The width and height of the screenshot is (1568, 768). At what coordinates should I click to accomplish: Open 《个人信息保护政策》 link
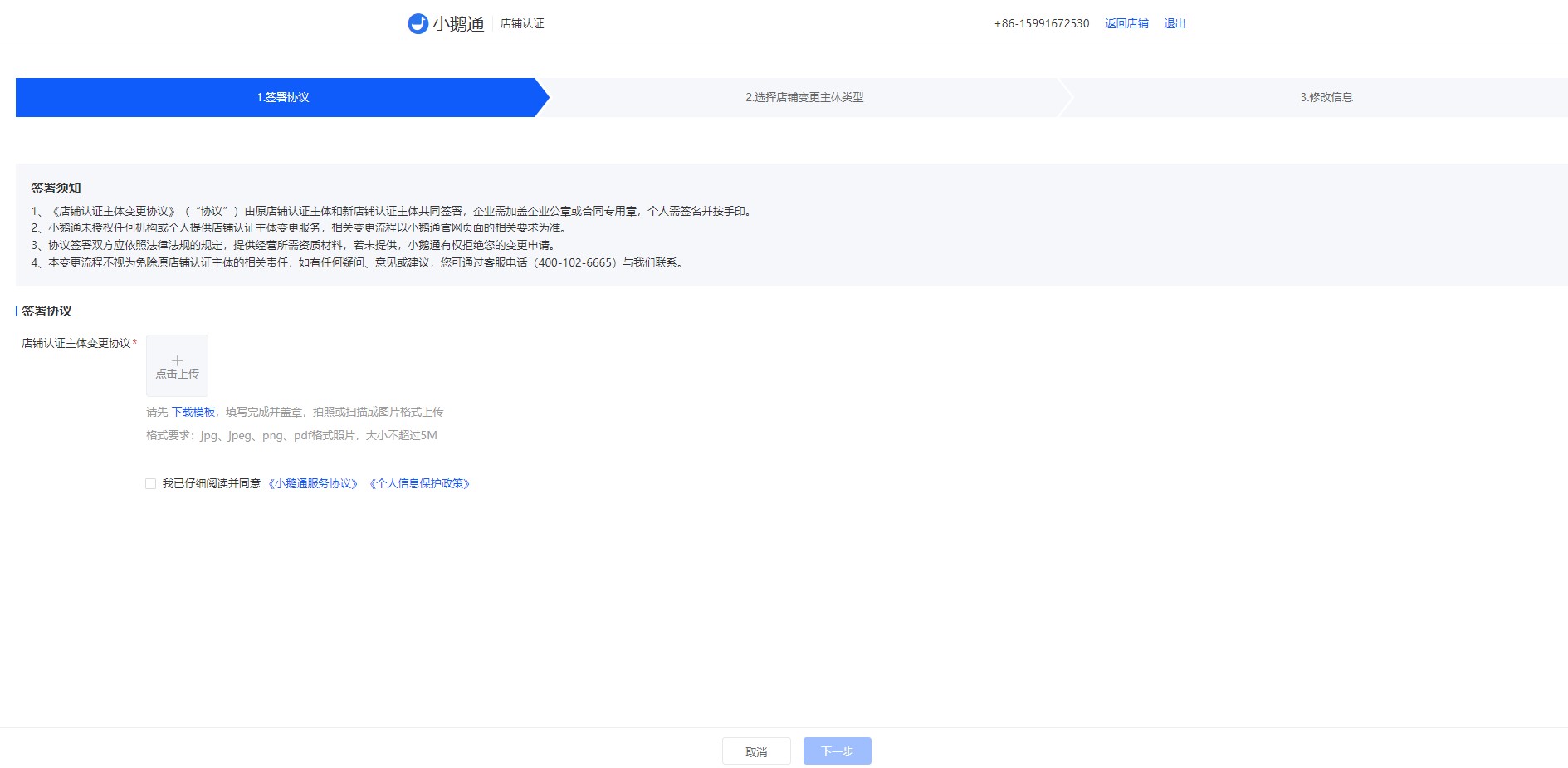coord(420,483)
